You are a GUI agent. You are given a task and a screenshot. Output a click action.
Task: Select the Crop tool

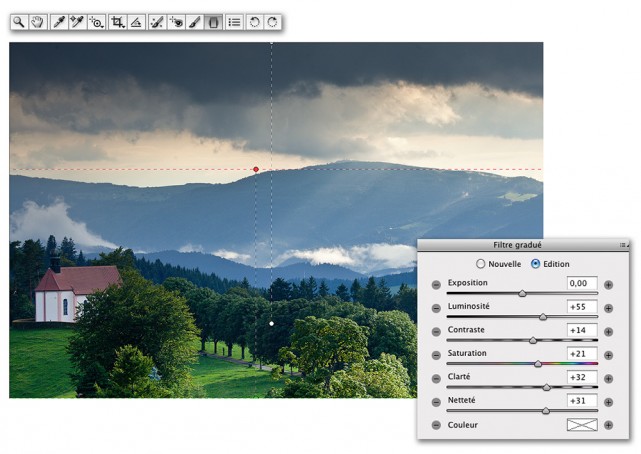118,22
